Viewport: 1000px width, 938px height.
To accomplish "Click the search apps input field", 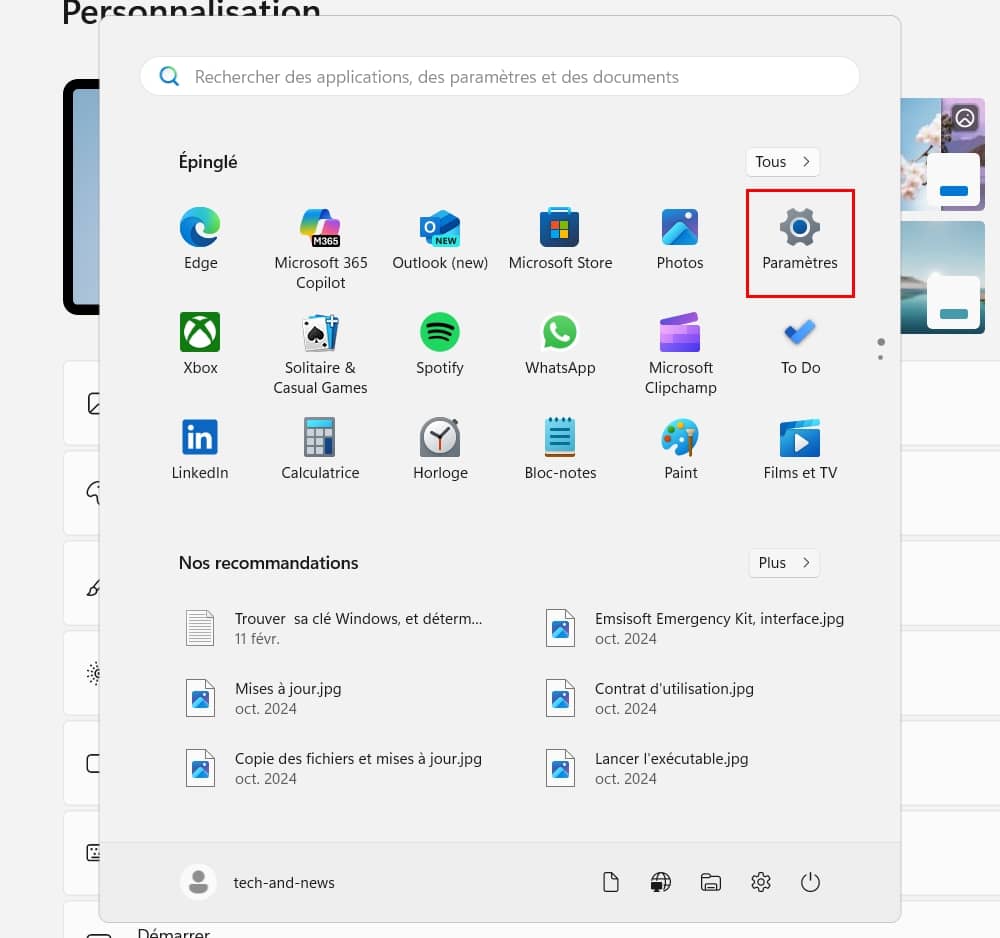I will coord(500,77).
